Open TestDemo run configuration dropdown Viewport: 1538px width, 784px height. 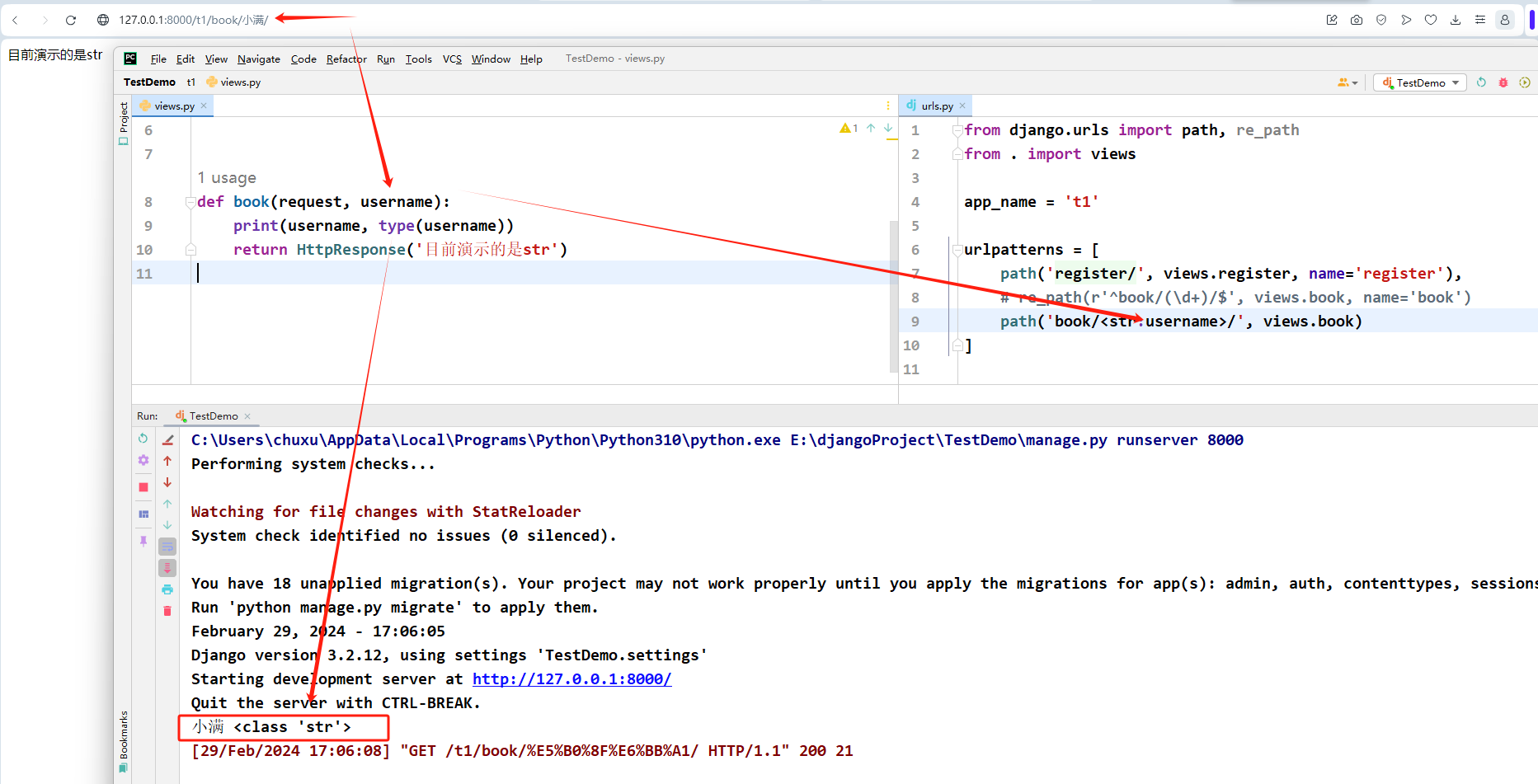(x=1420, y=82)
